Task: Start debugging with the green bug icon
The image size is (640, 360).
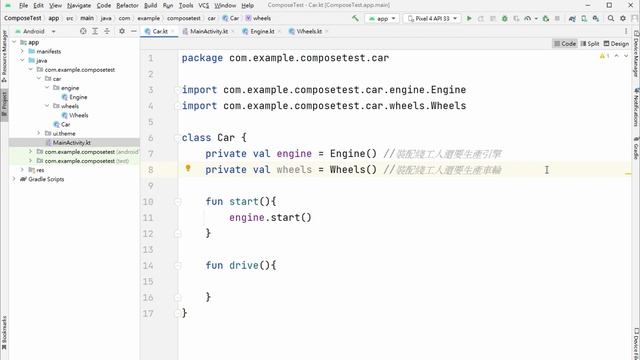Action: pyautogui.click(x=504, y=18)
